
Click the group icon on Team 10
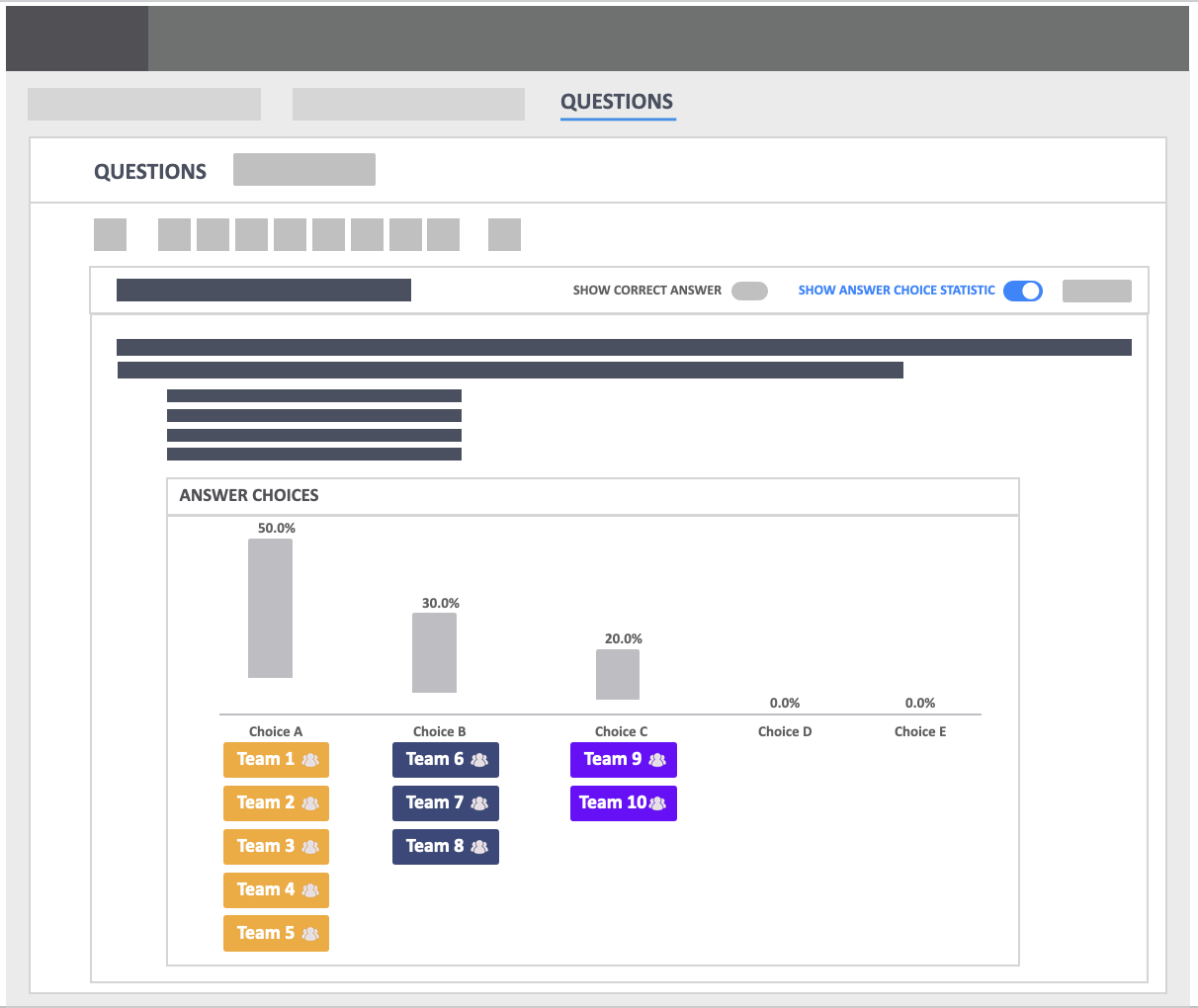[x=657, y=803]
